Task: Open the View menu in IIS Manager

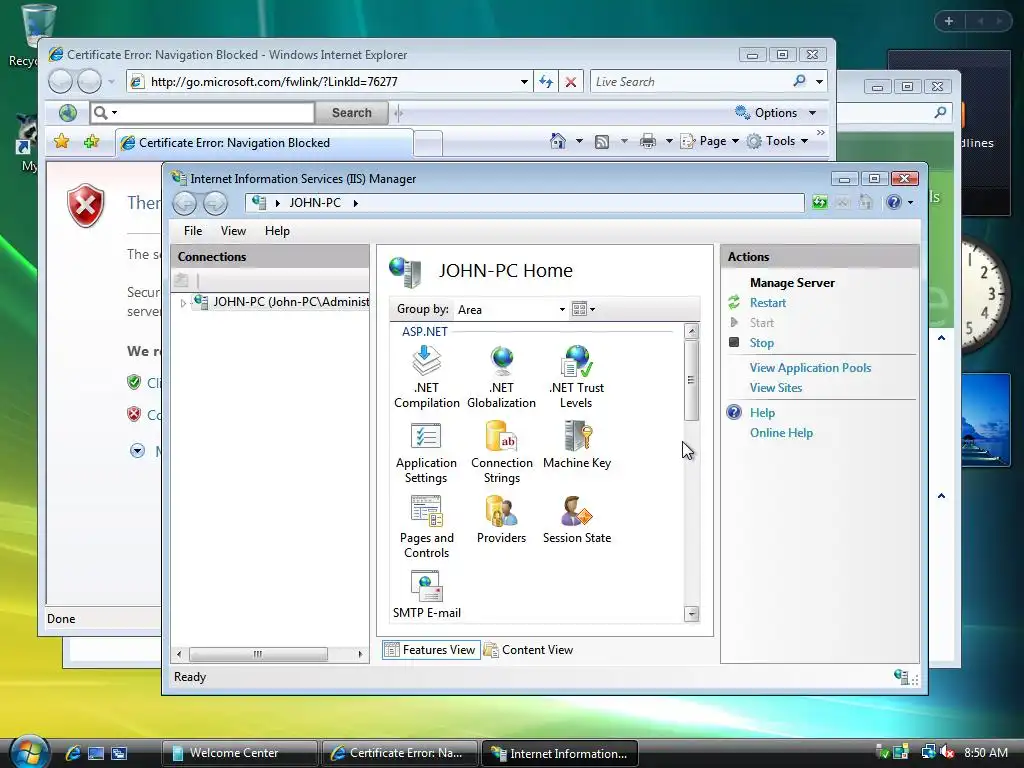Action: (233, 231)
